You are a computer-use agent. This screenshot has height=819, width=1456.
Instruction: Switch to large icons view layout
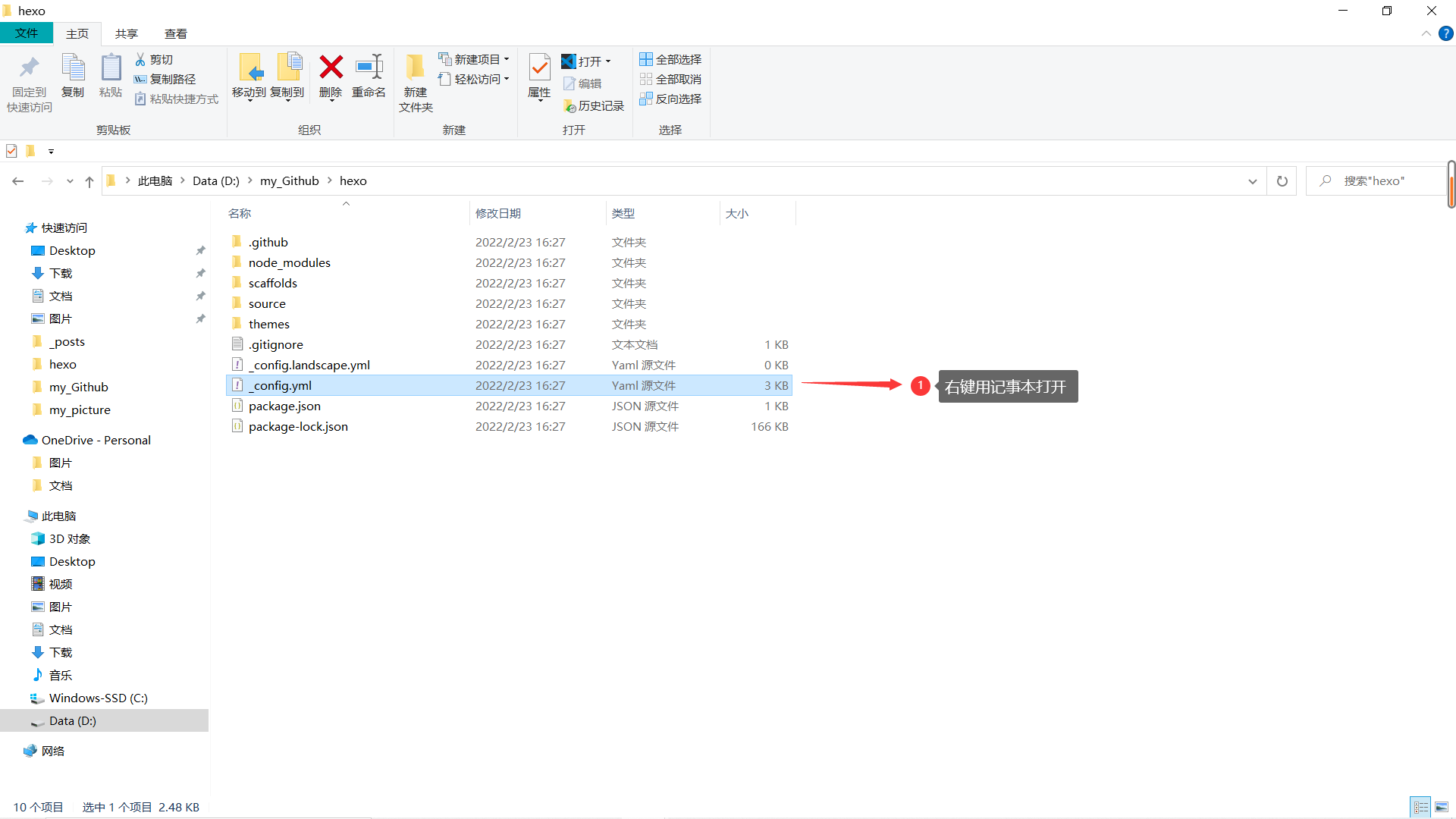[x=1442, y=807]
